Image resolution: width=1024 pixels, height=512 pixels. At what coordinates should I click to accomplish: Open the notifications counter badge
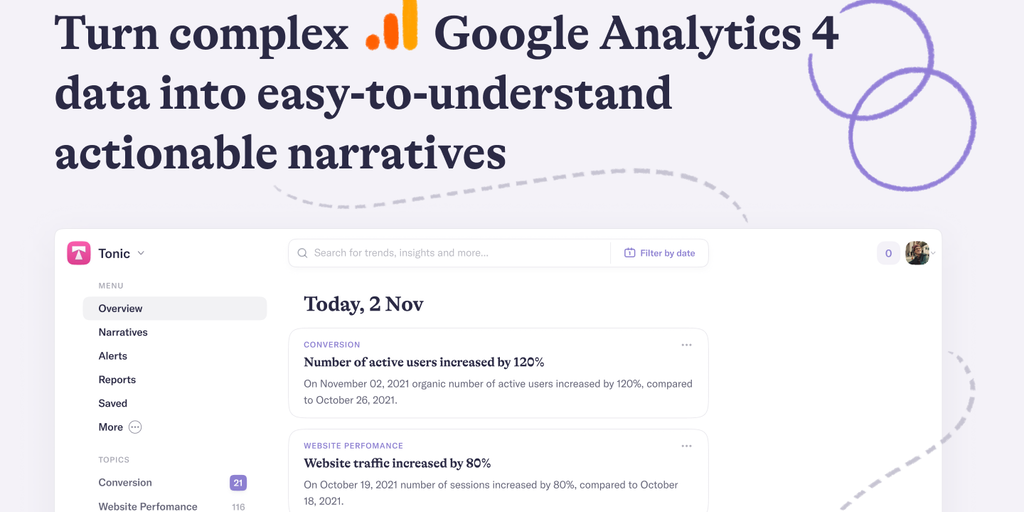(888, 253)
